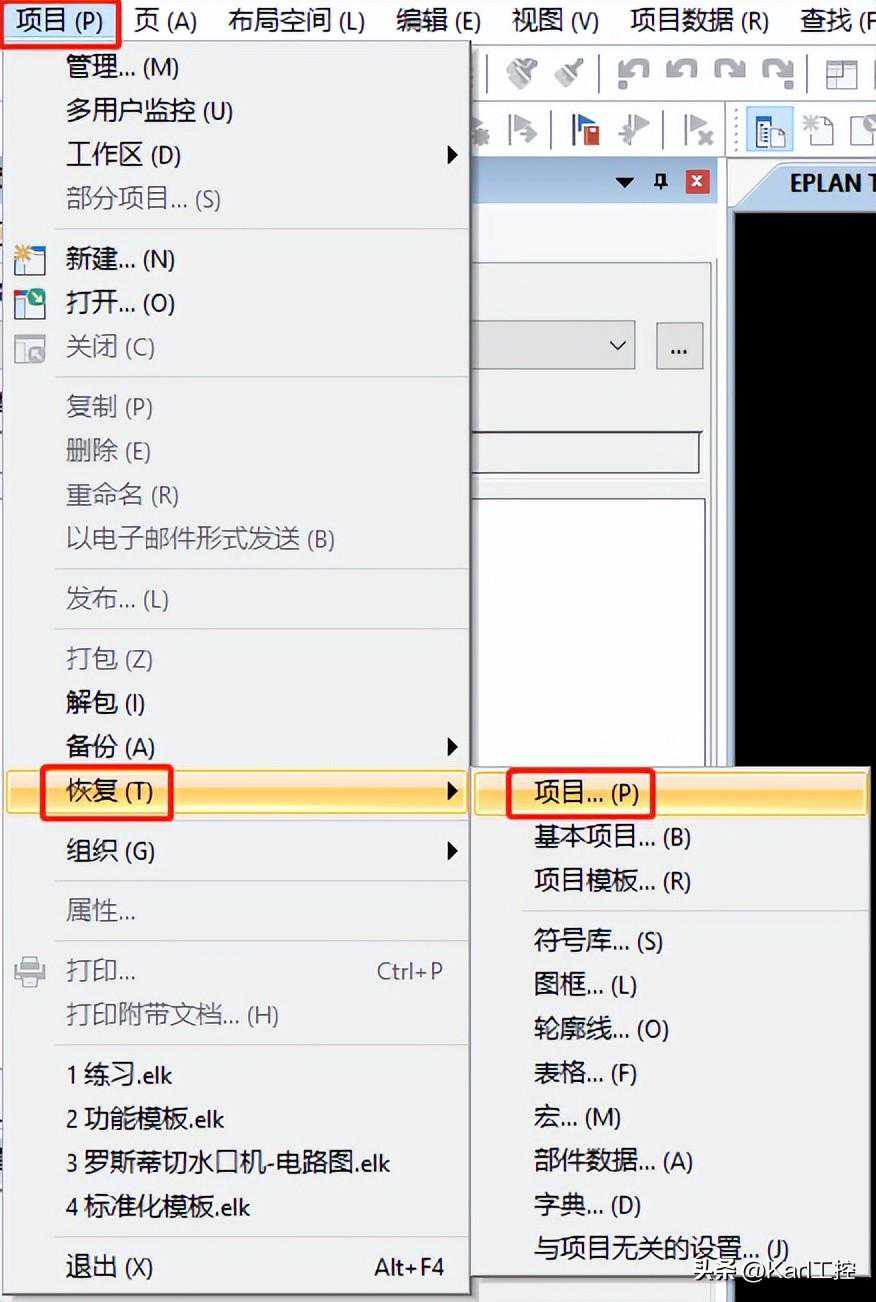Pin the navigator panel
876x1302 pixels.
[x=660, y=182]
